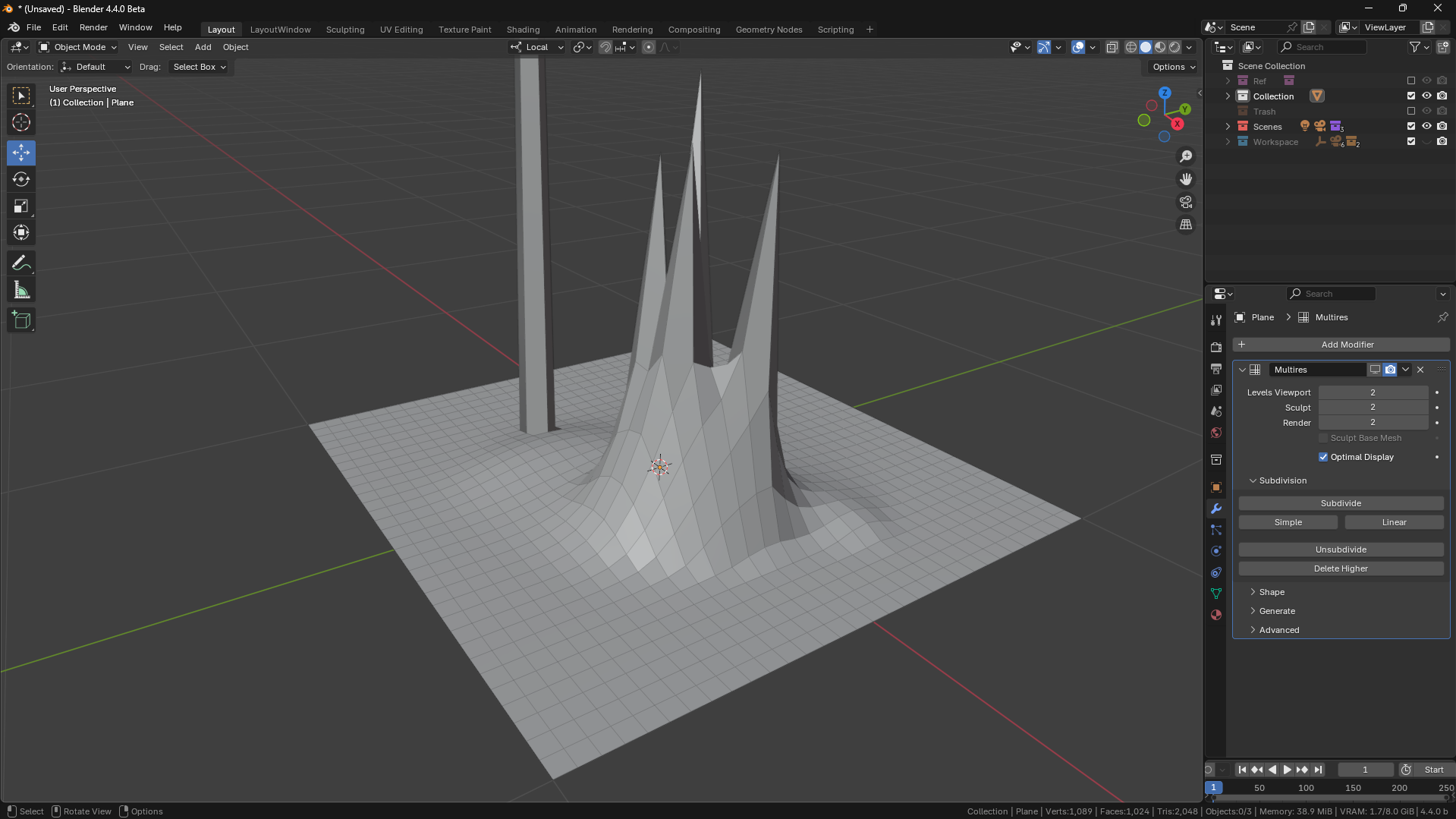This screenshot has width=1456, height=819.
Task: Open Drag Select Box dropdown
Action: pos(199,67)
